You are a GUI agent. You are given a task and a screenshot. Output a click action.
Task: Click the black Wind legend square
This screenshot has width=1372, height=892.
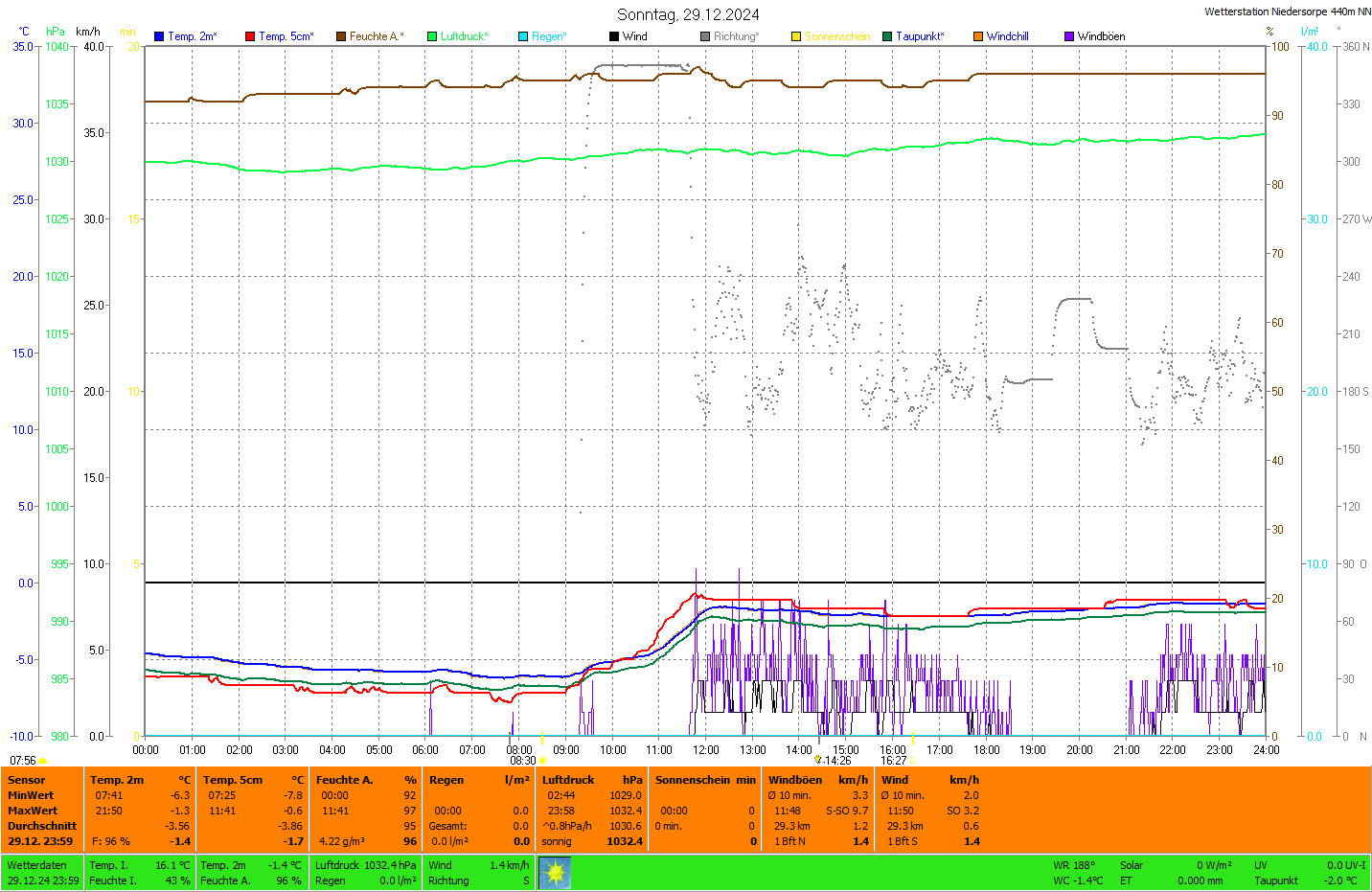click(614, 36)
